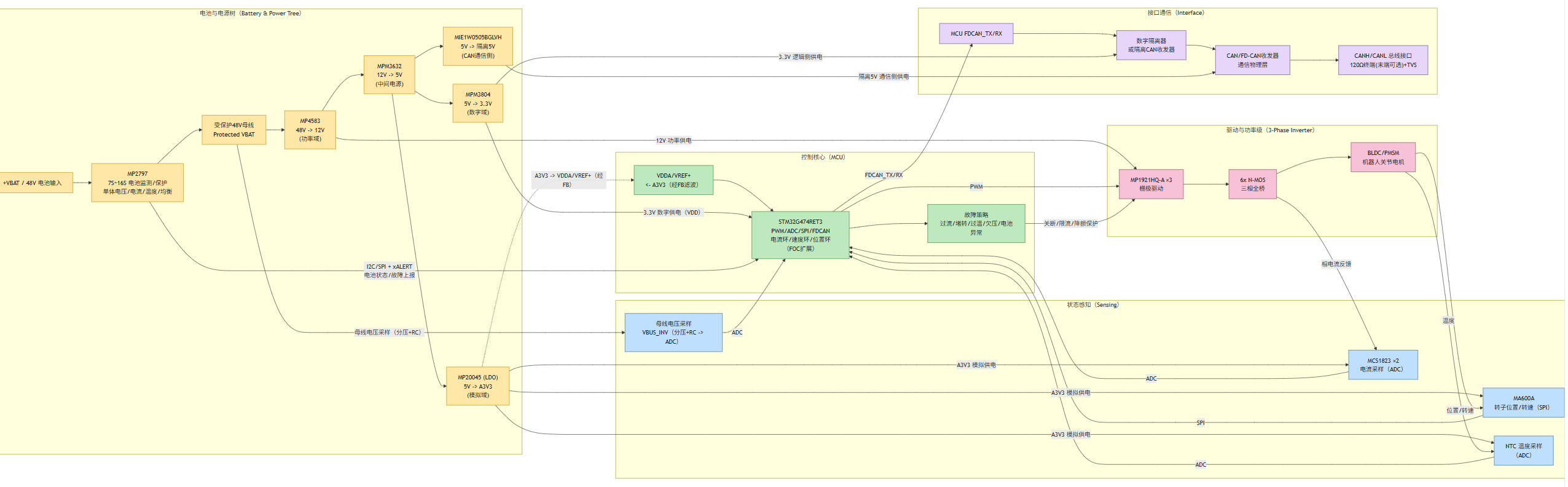Click the +VBAT / 48V battery input node
This screenshot has height=487, width=1568.
click(34, 183)
